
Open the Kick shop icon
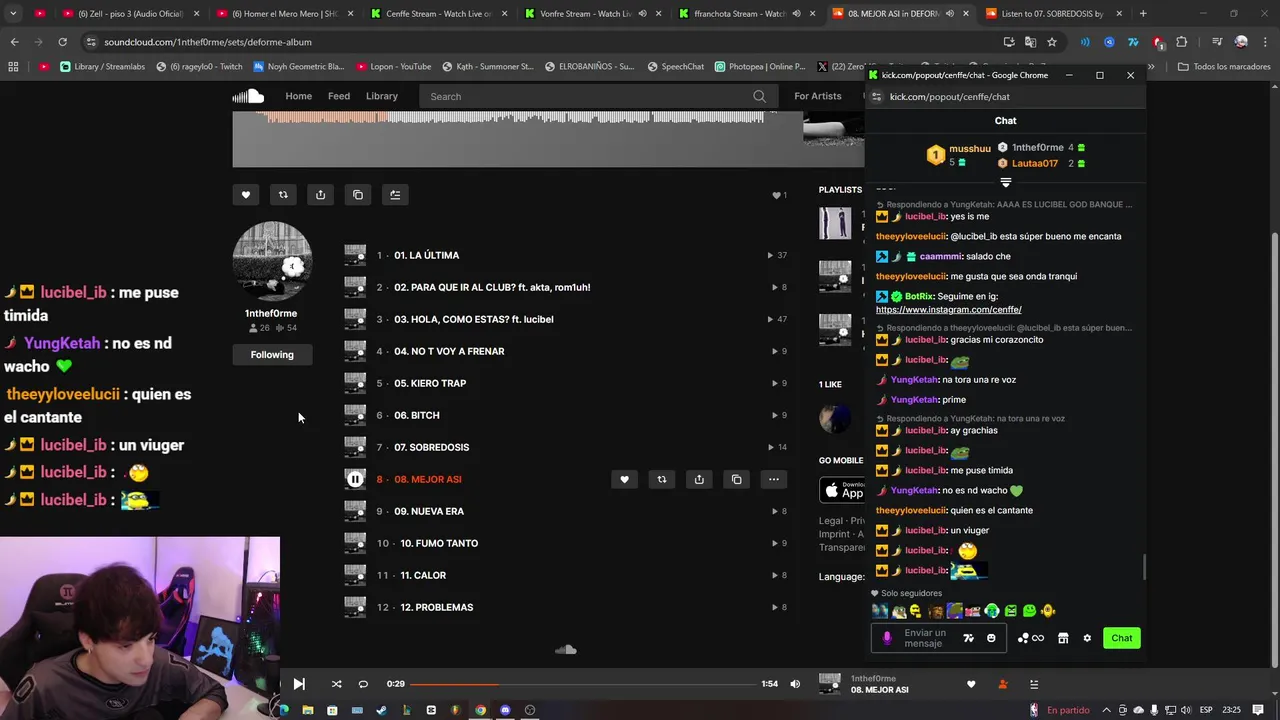1063,638
